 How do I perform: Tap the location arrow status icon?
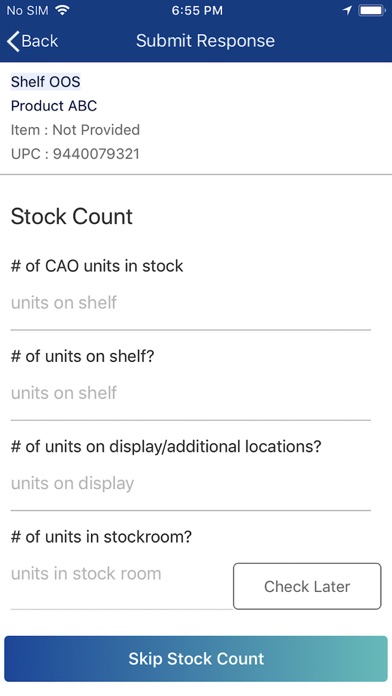tap(348, 10)
